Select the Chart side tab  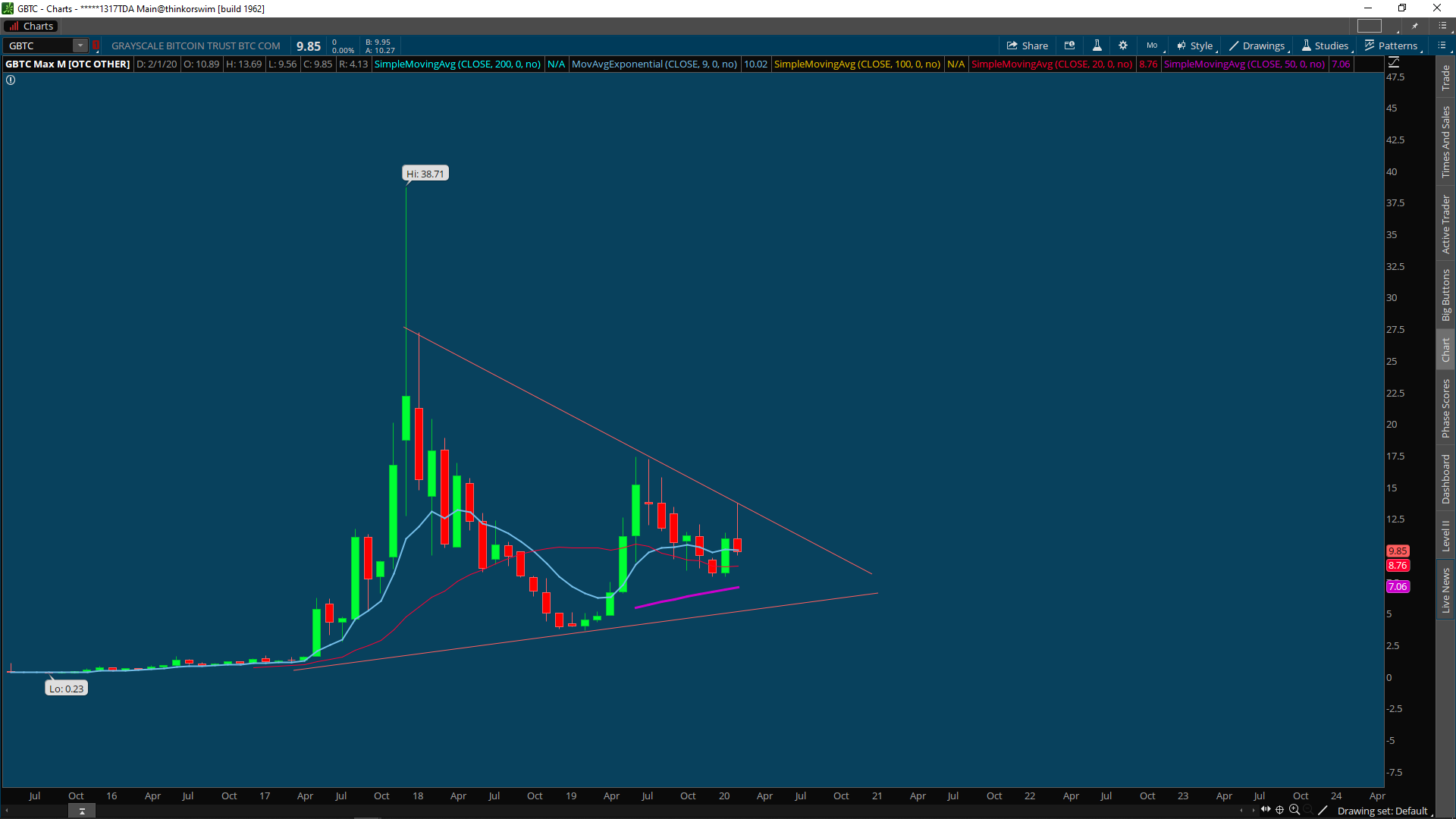tap(1445, 350)
